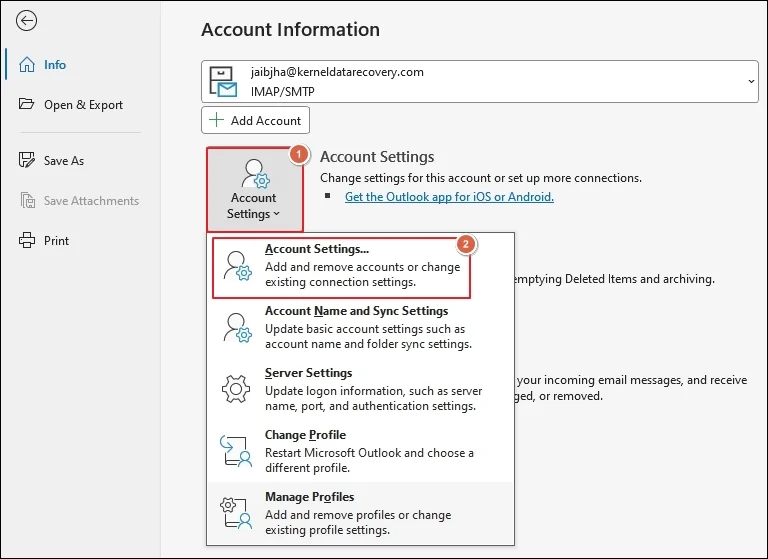Click the gear-user icon beside Manage Profiles
Viewport: 768px width, 559px height.
(236, 513)
